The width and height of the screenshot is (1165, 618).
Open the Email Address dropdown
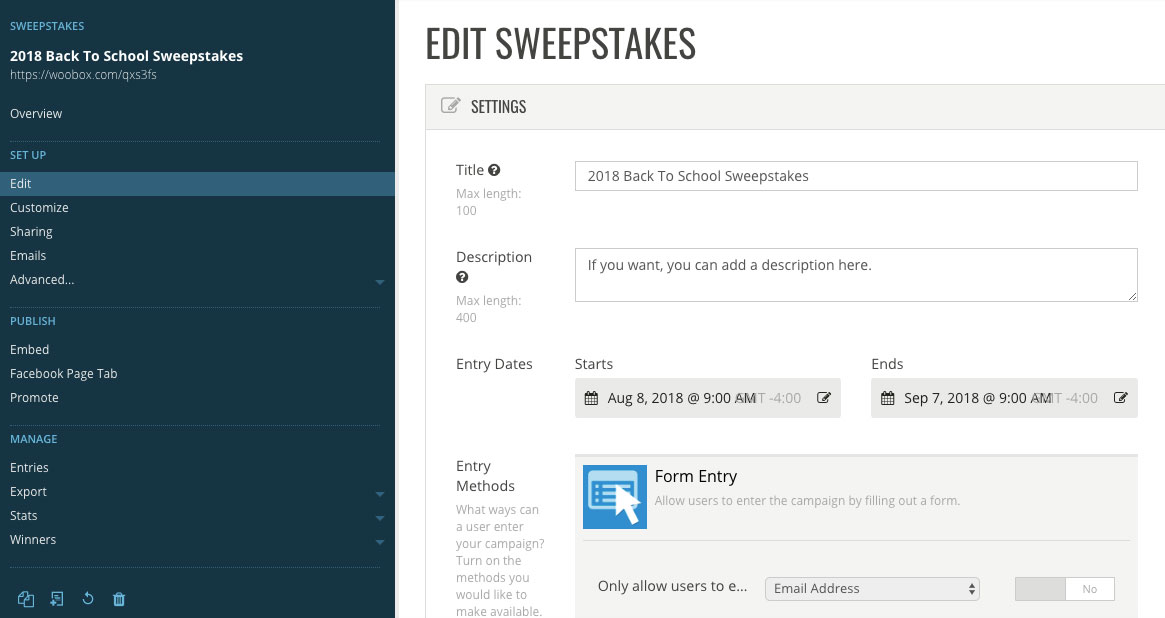point(872,589)
